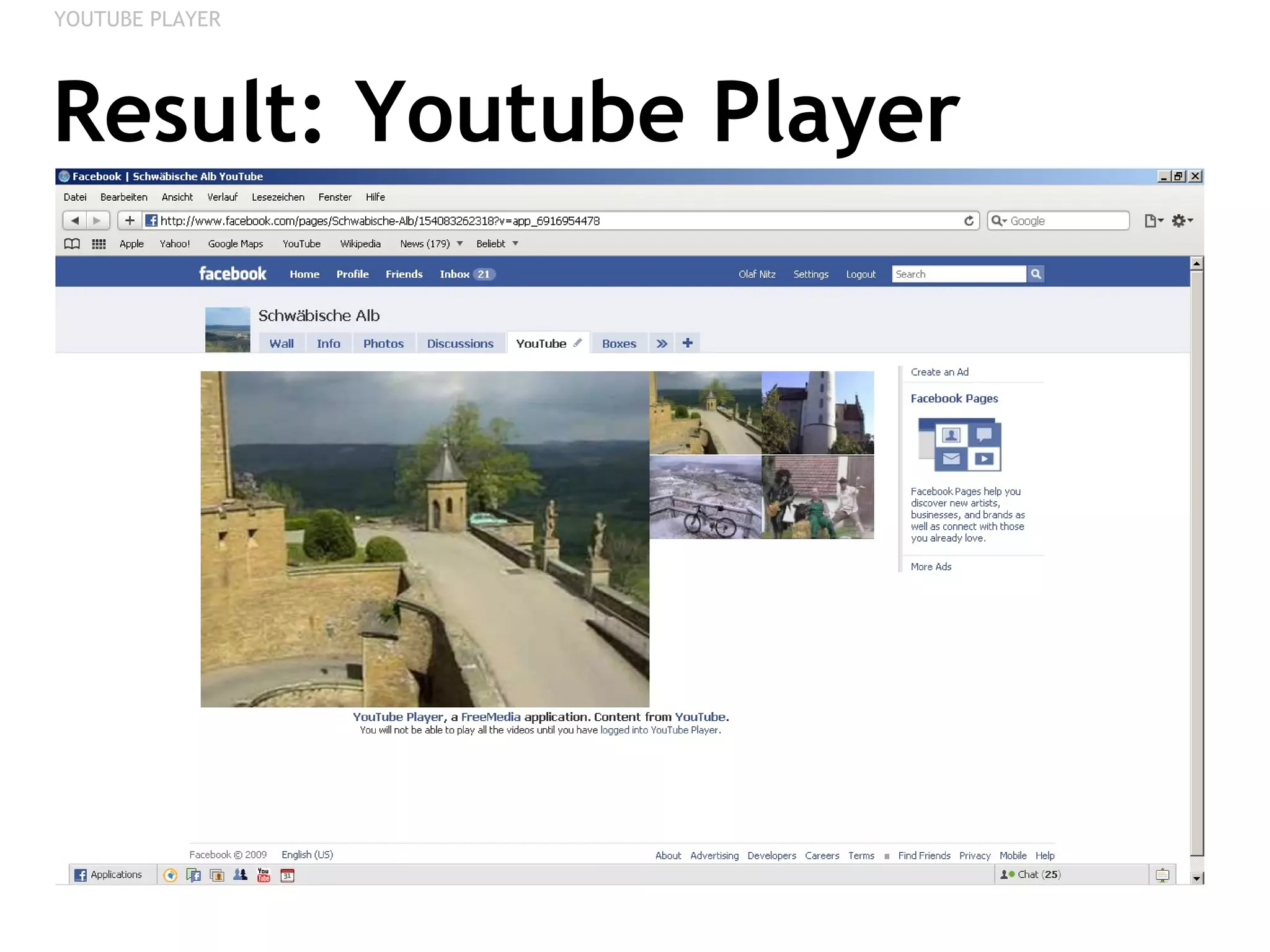
Task: Open the Profile link in header
Action: (352, 274)
